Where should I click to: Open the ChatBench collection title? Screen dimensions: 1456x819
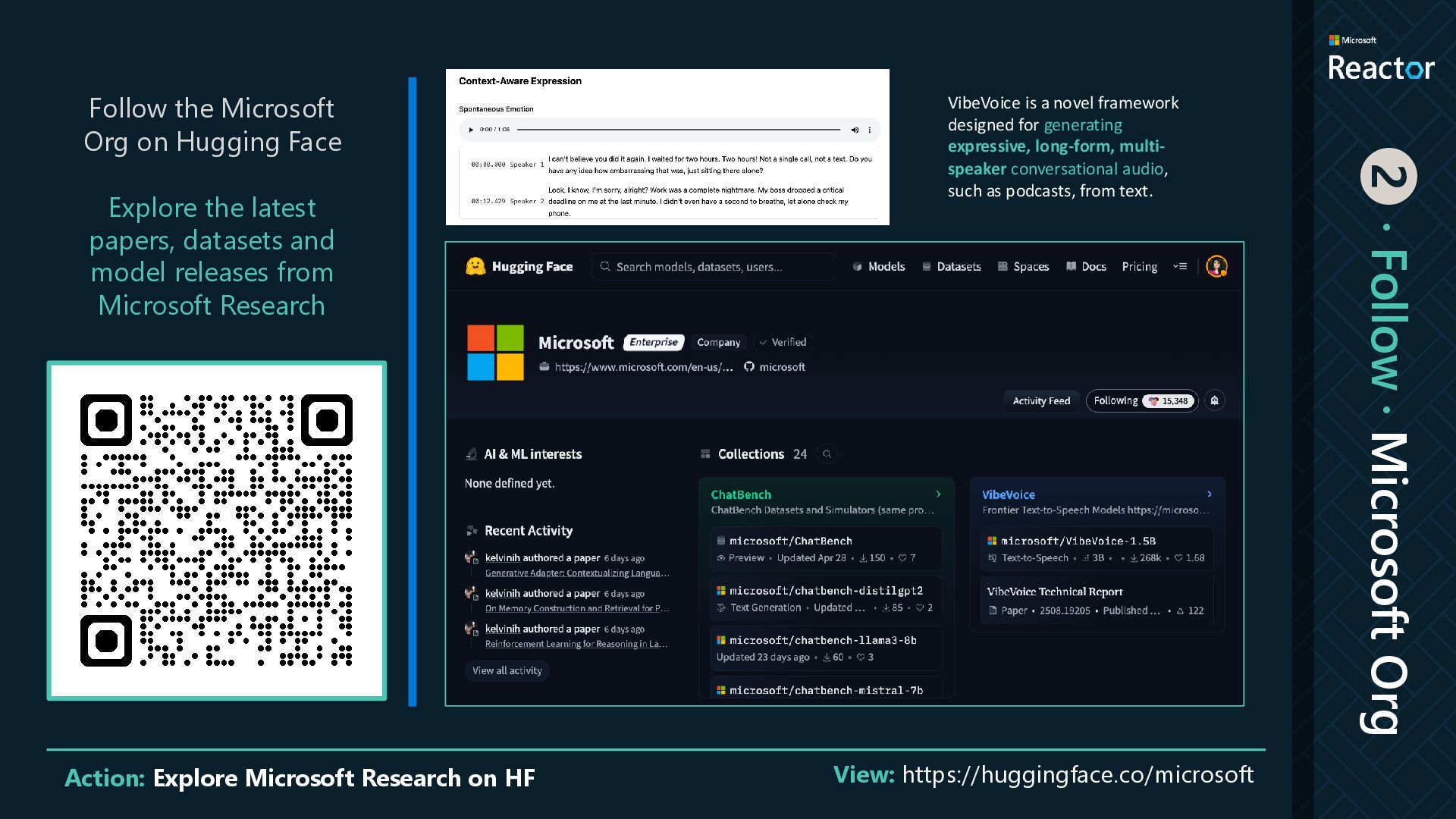741,494
